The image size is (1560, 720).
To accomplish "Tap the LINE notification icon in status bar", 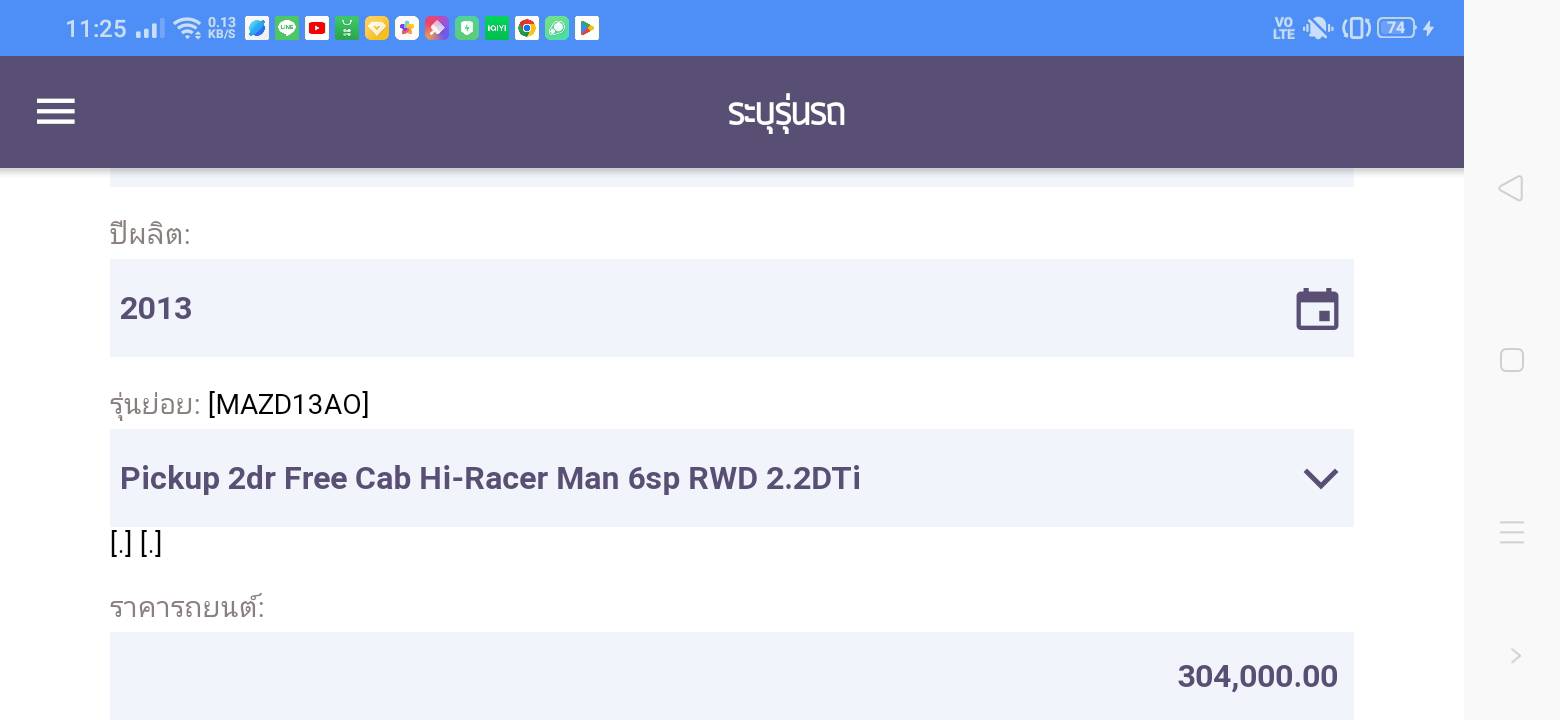I will 287,28.
